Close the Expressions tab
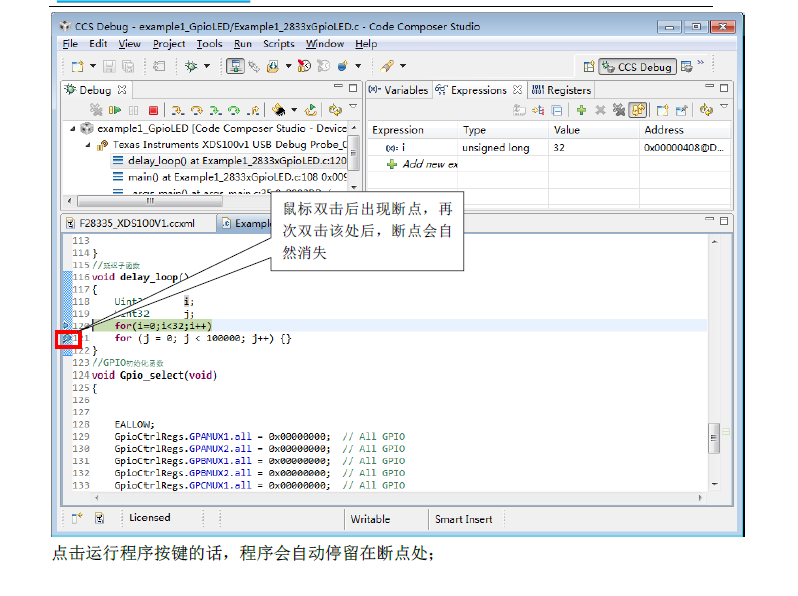The image size is (798, 596). pos(518,90)
